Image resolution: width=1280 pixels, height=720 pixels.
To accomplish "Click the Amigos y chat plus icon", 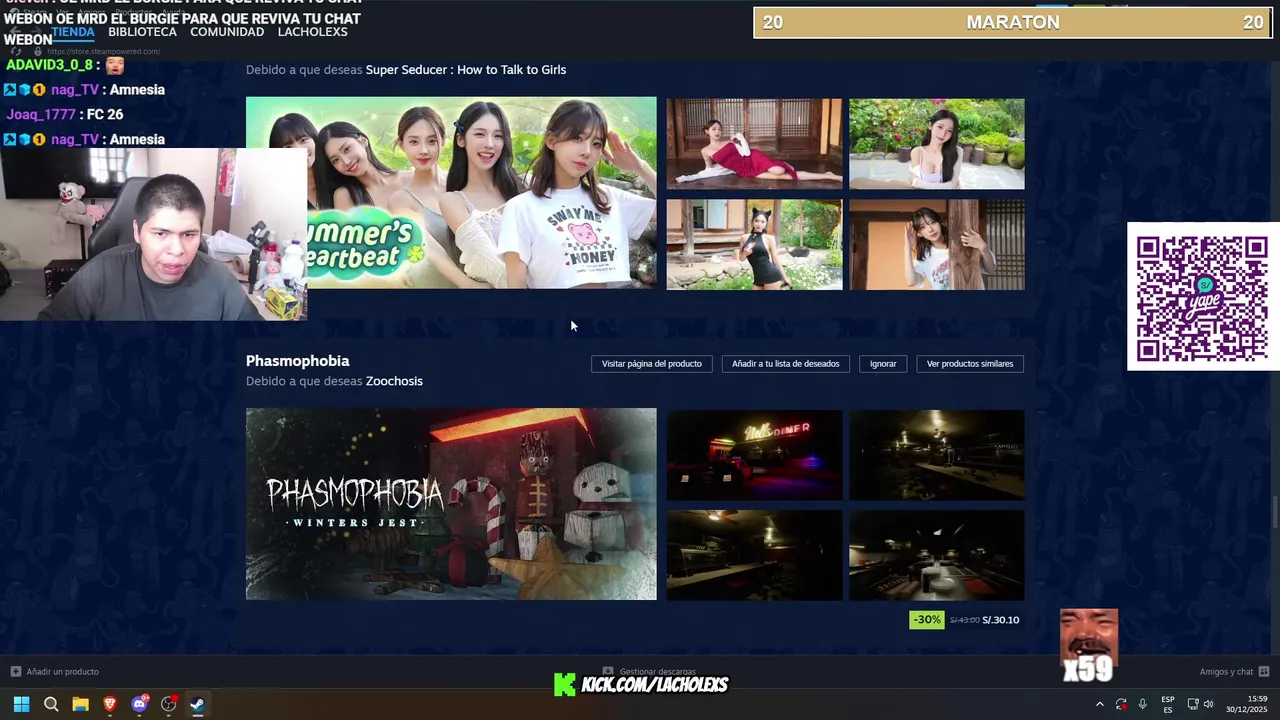I will point(1264,672).
